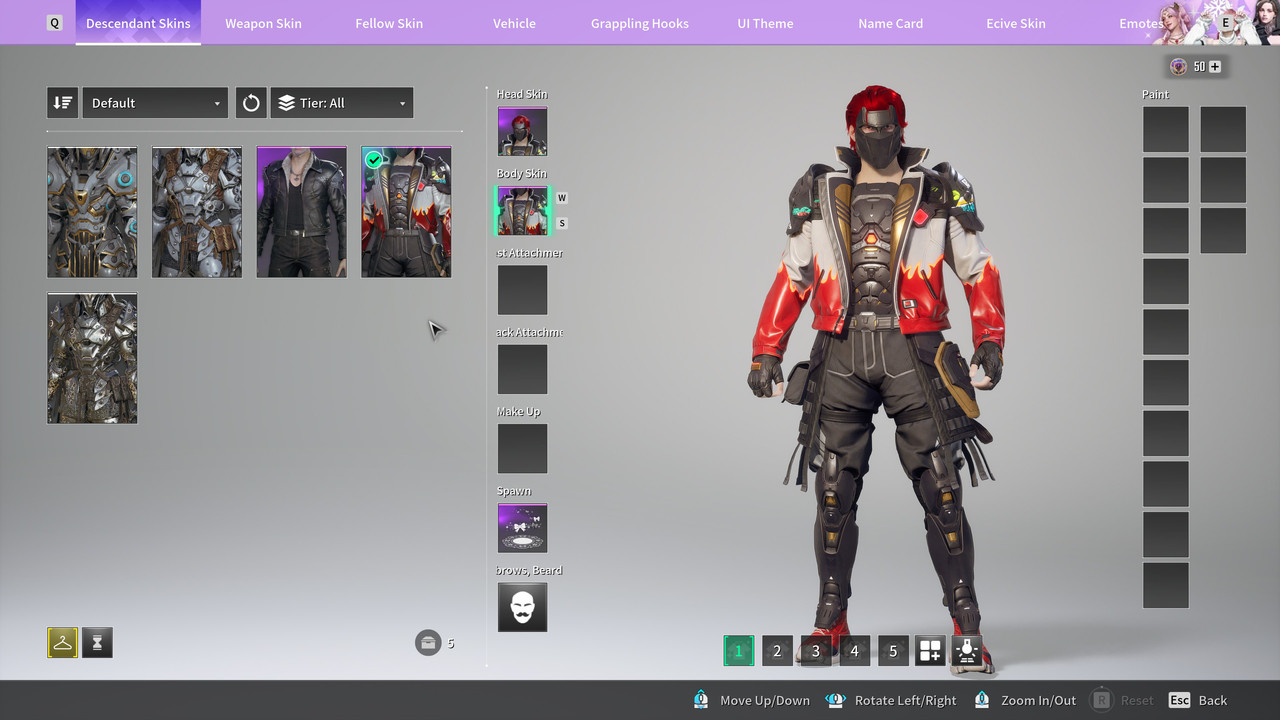Switch to the hourglass view icon

[x=97, y=643]
